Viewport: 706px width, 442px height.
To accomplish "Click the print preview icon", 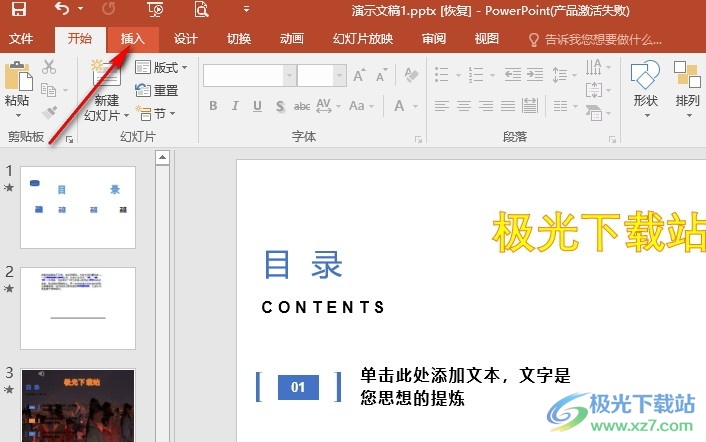I will click(201, 9).
